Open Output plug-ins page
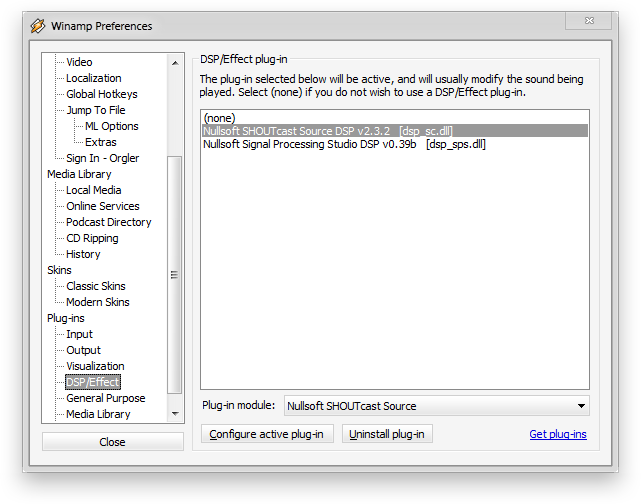641x504 pixels. [x=83, y=350]
